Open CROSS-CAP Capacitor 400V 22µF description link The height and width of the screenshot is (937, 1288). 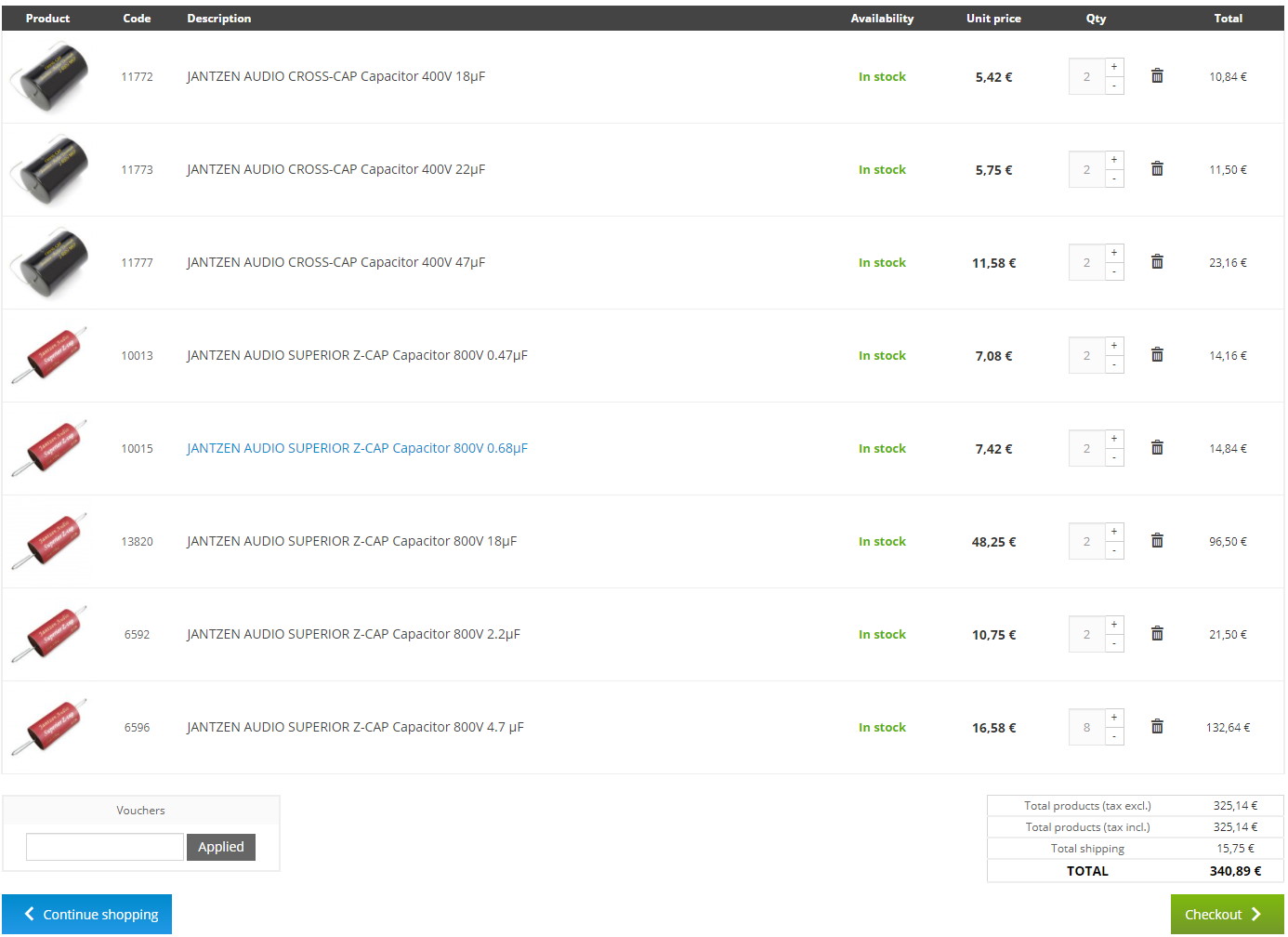tap(335, 169)
